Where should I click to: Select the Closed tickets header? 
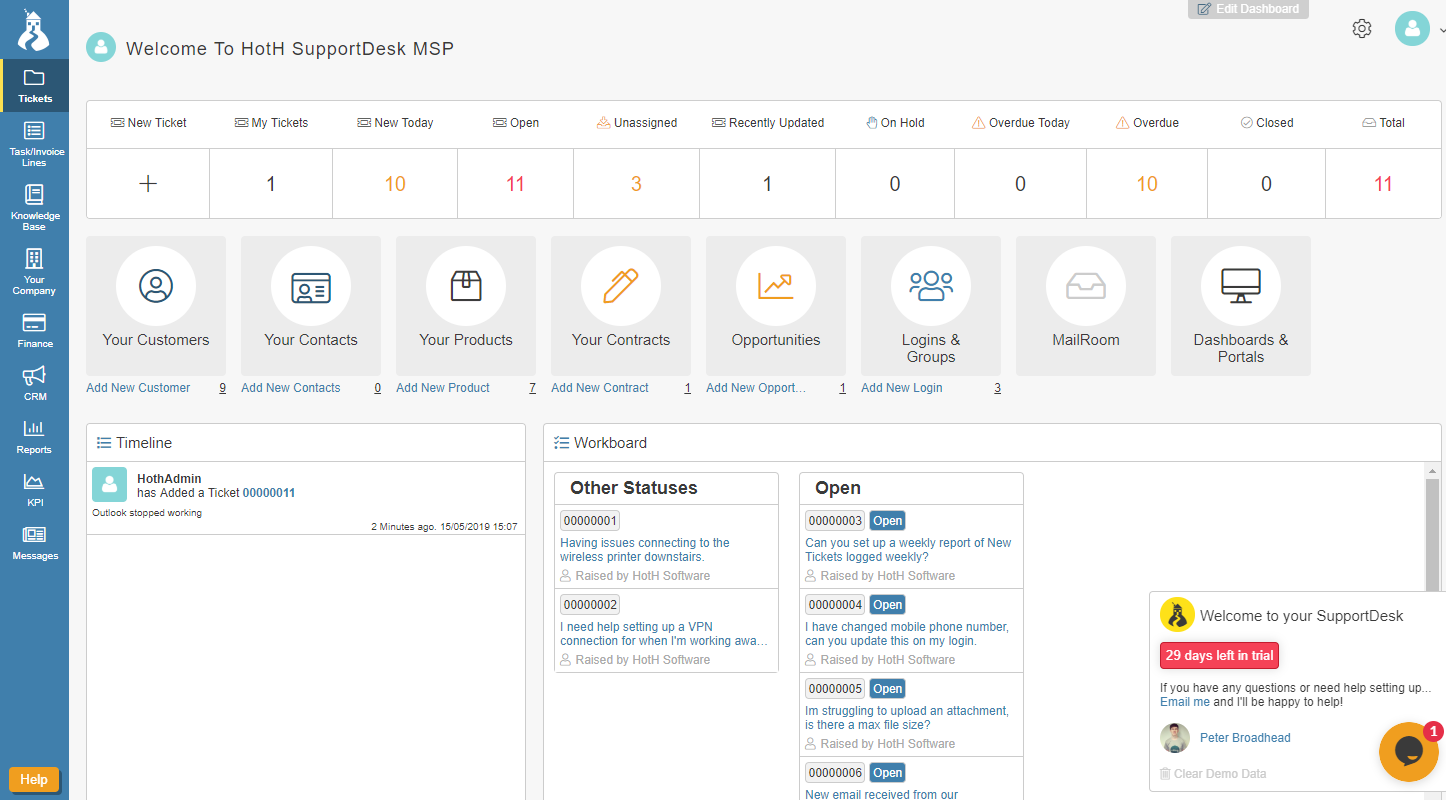(1267, 123)
